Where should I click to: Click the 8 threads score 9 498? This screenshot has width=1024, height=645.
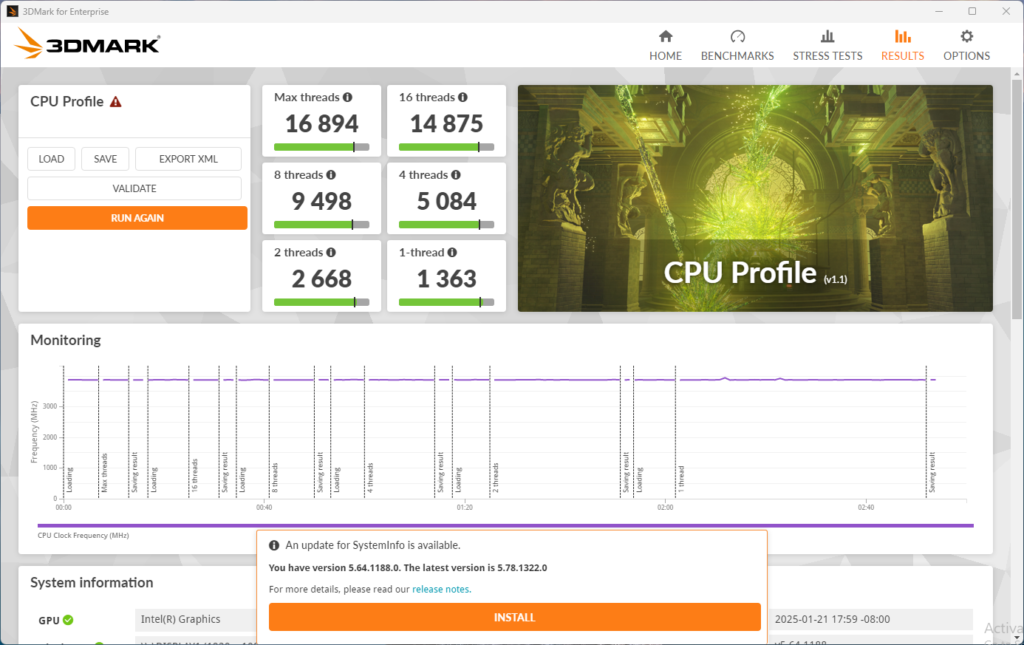click(x=321, y=201)
